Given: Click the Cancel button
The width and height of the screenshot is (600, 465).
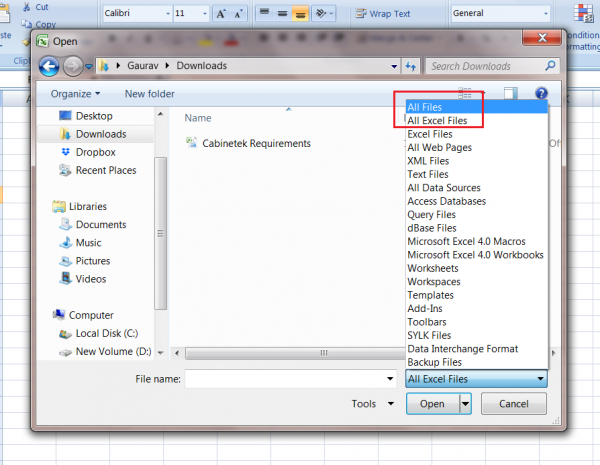Looking at the screenshot, I should point(513,404).
